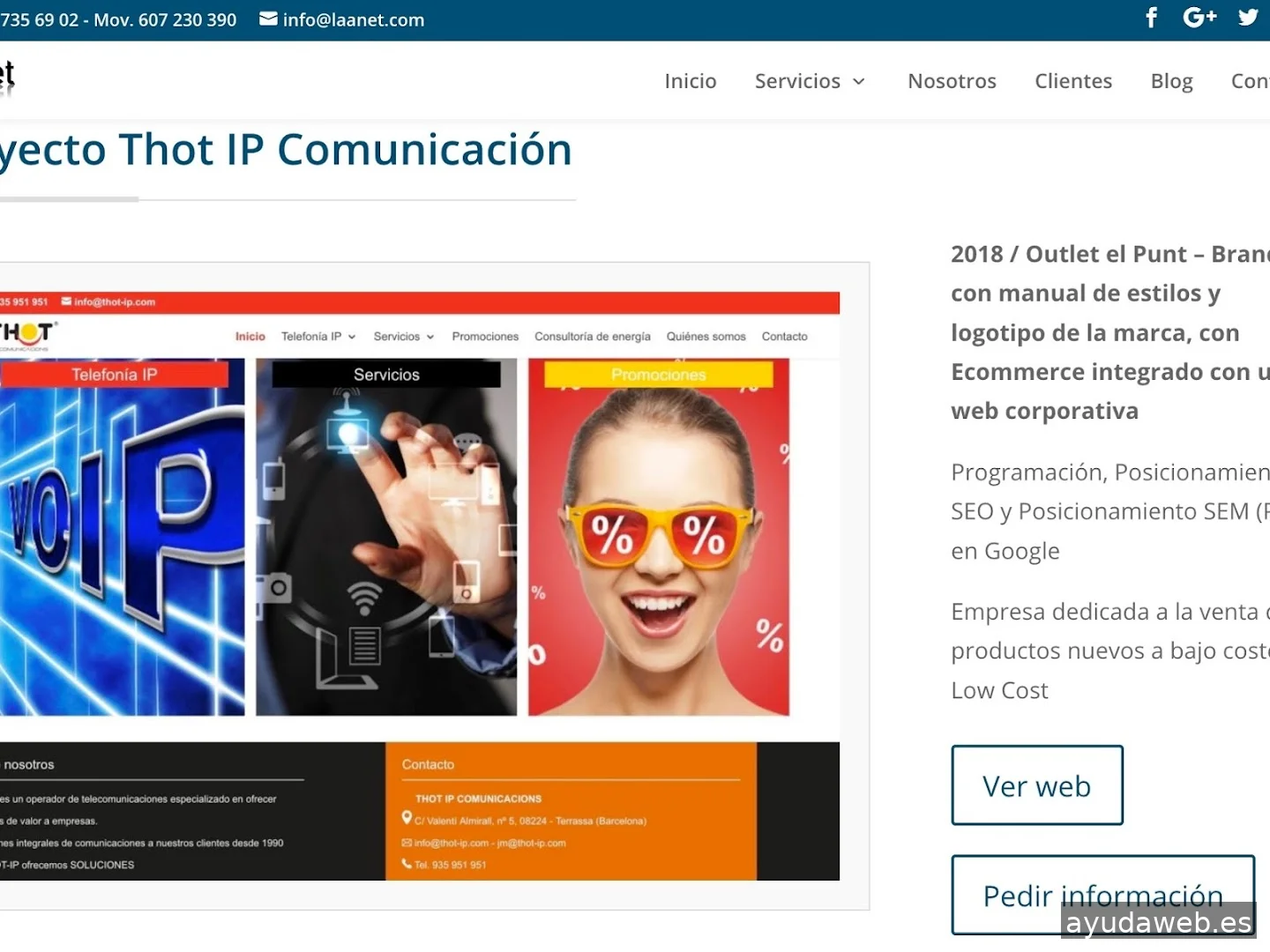Click the phone icon beside Tel. 935 951 951
The width and height of the screenshot is (1270, 952).
[x=407, y=864]
